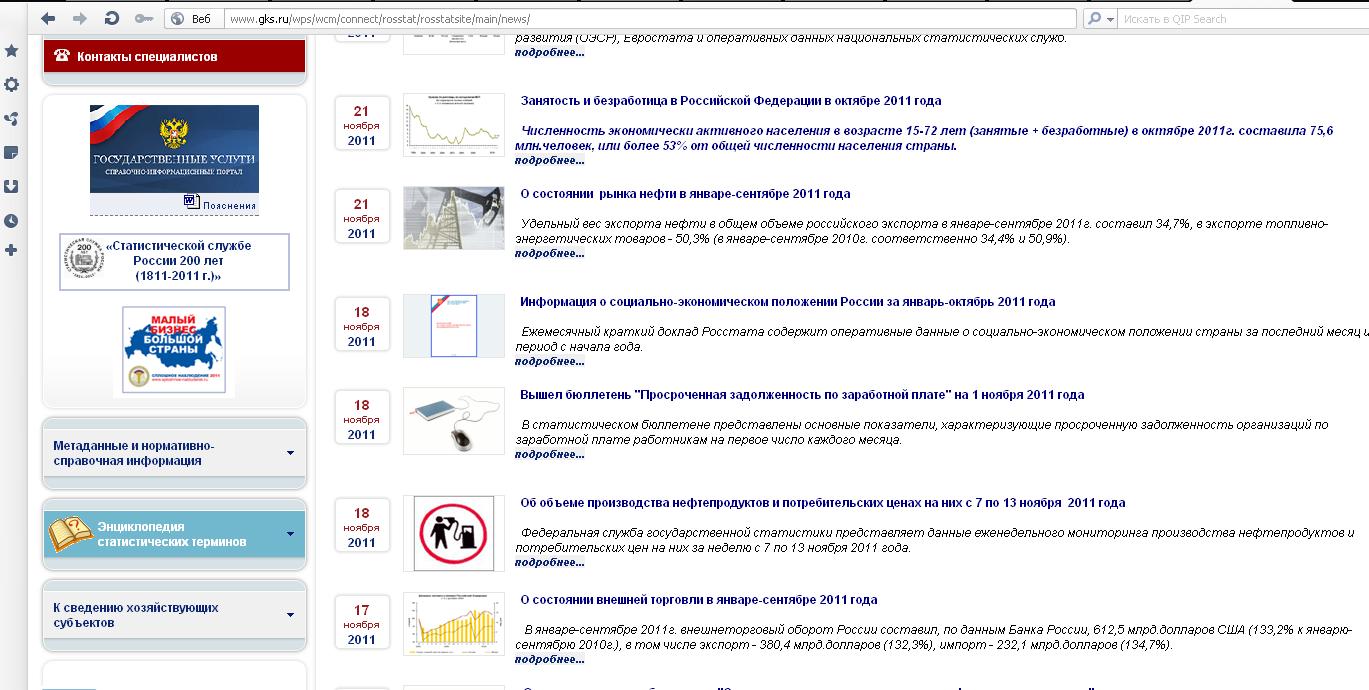The image size is (1369, 690).
Task: Open phone and mouse thumbnail image
Action: pos(454,420)
